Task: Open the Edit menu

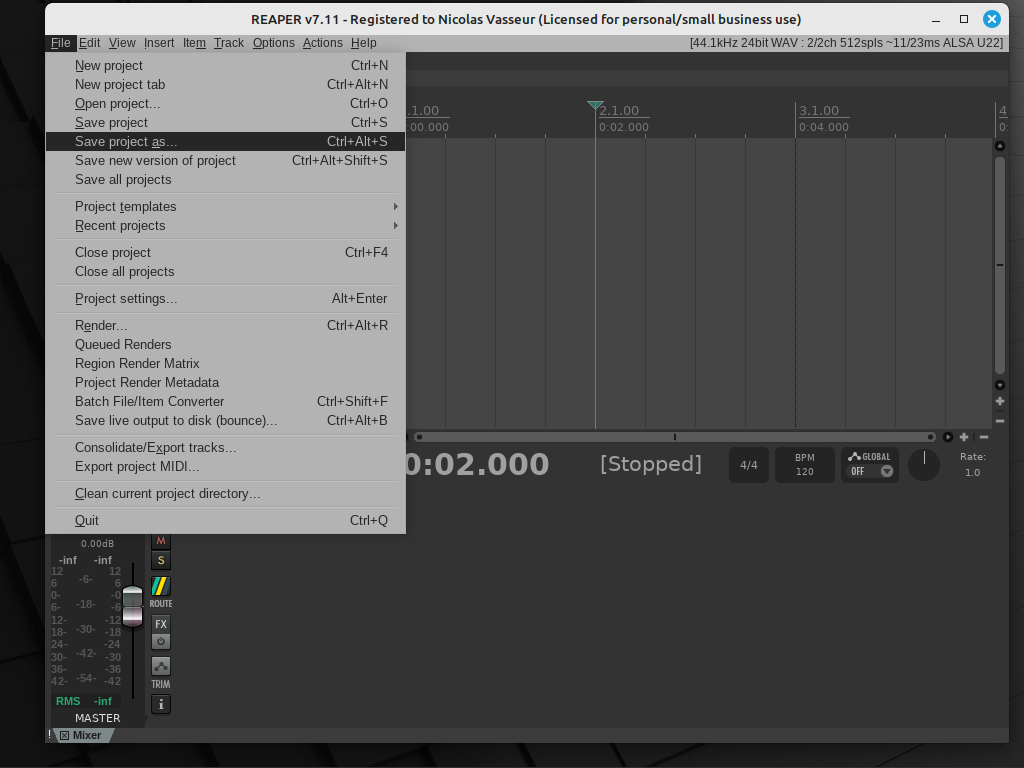Action: click(x=89, y=43)
